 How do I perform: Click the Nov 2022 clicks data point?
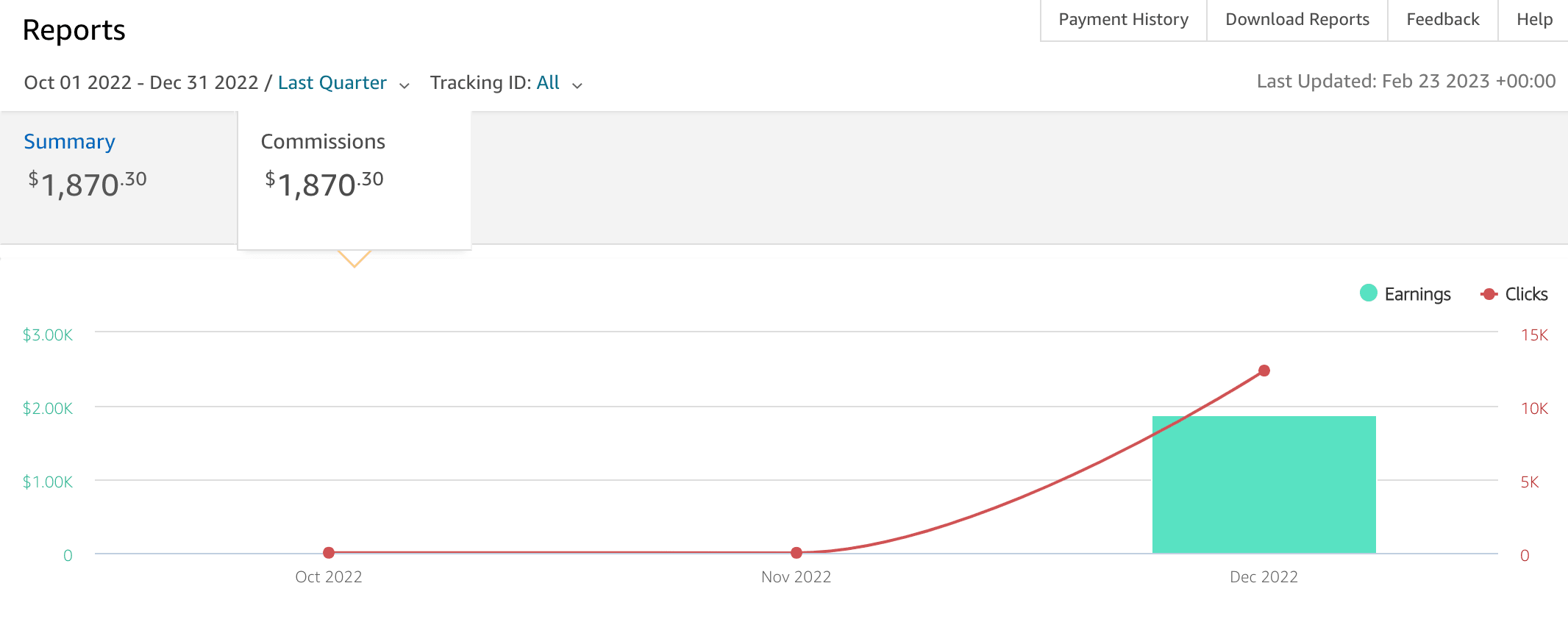797,552
